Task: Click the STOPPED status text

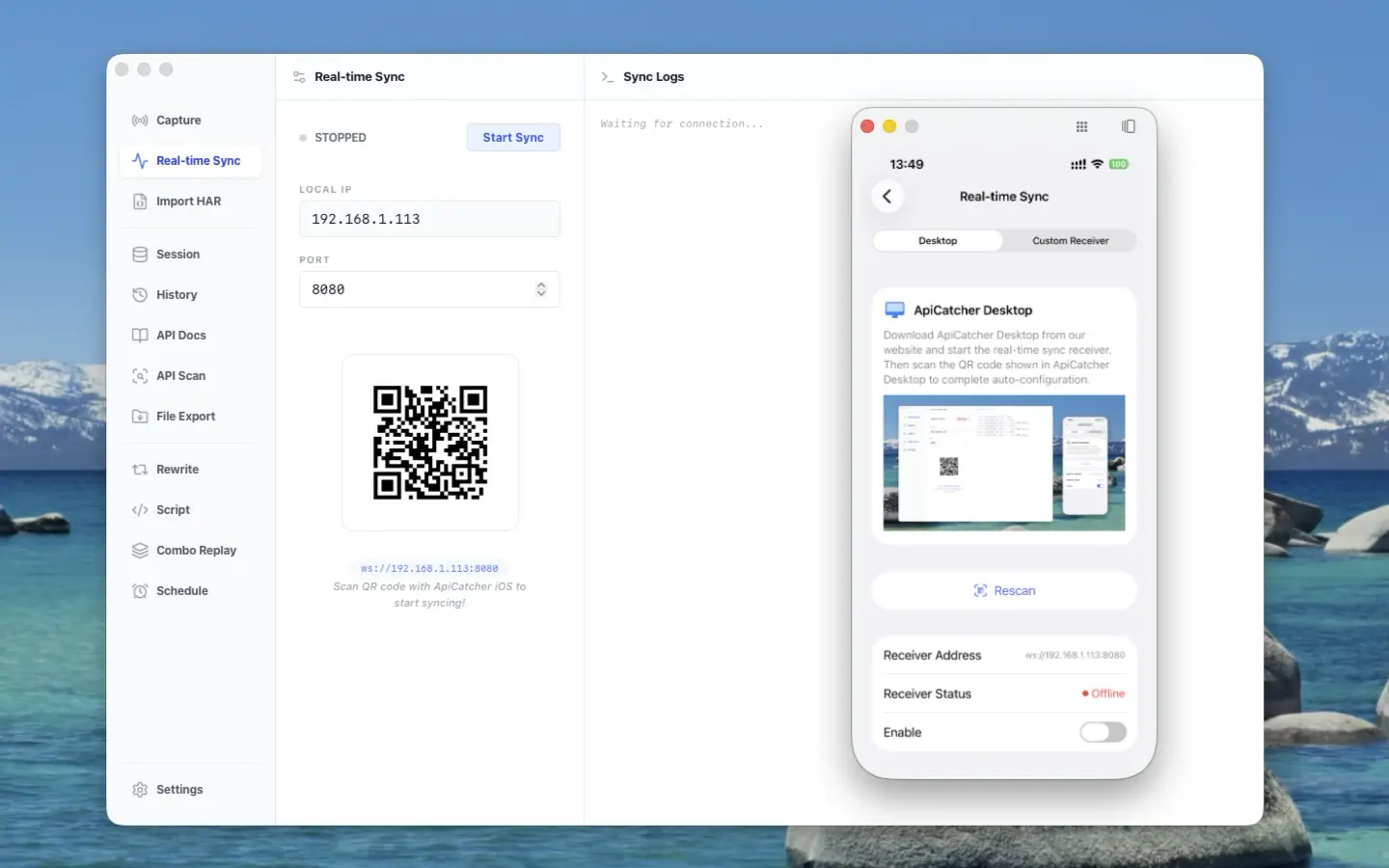Action: point(340,138)
